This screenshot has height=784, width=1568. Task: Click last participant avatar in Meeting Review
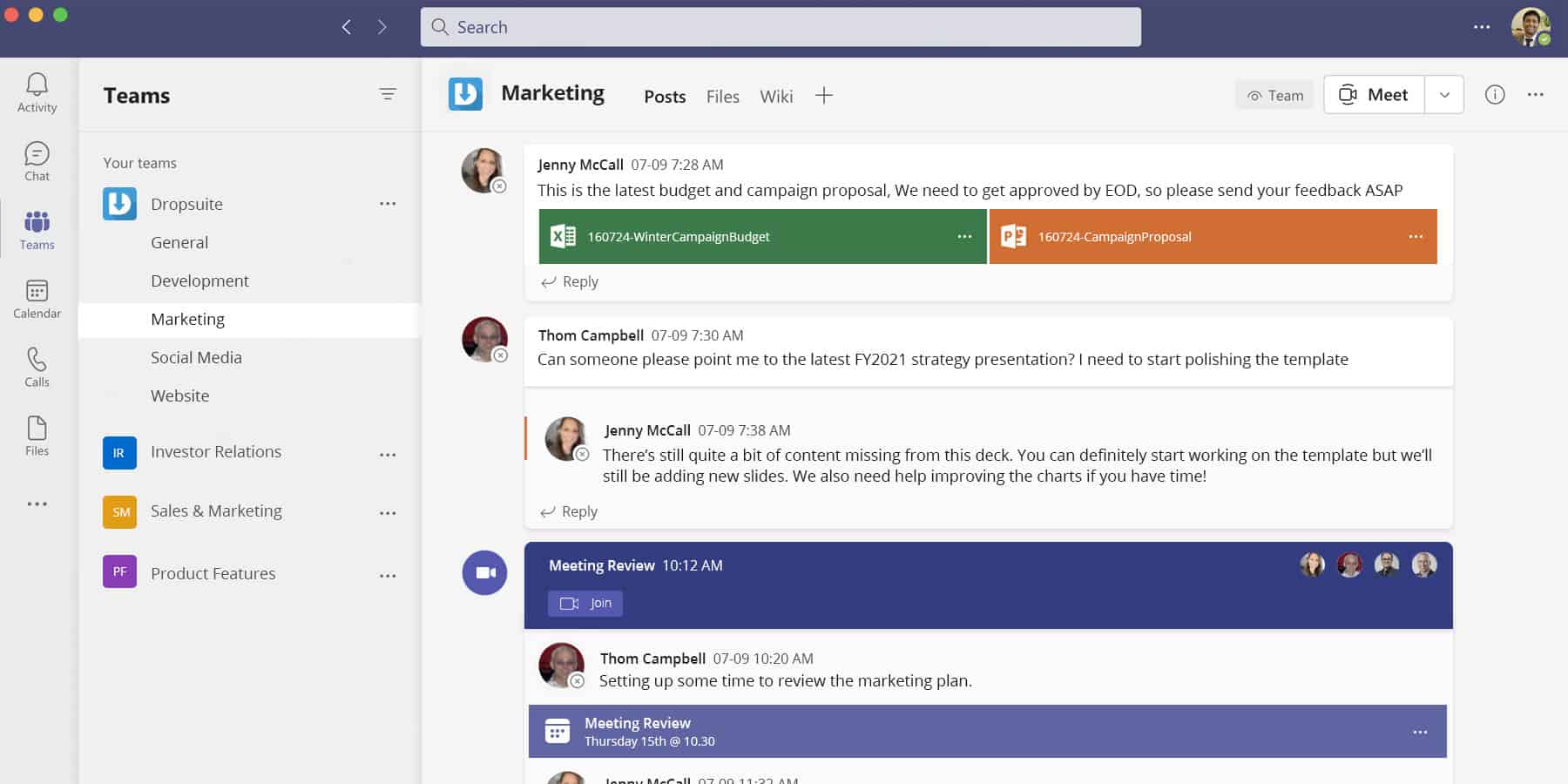pyautogui.click(x=1424, y=564)
